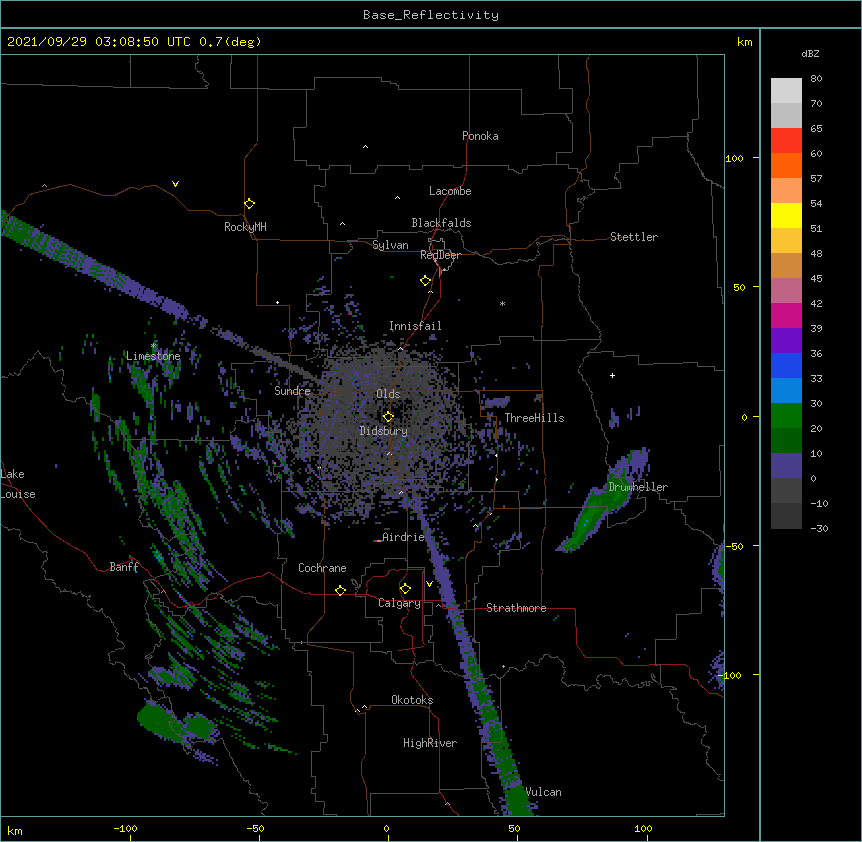Image resolution: width=862 pixels, height=842 pixels.
Task: Pick the magenta 39-42 dBZ legend swatch
Action: [786, 315]
